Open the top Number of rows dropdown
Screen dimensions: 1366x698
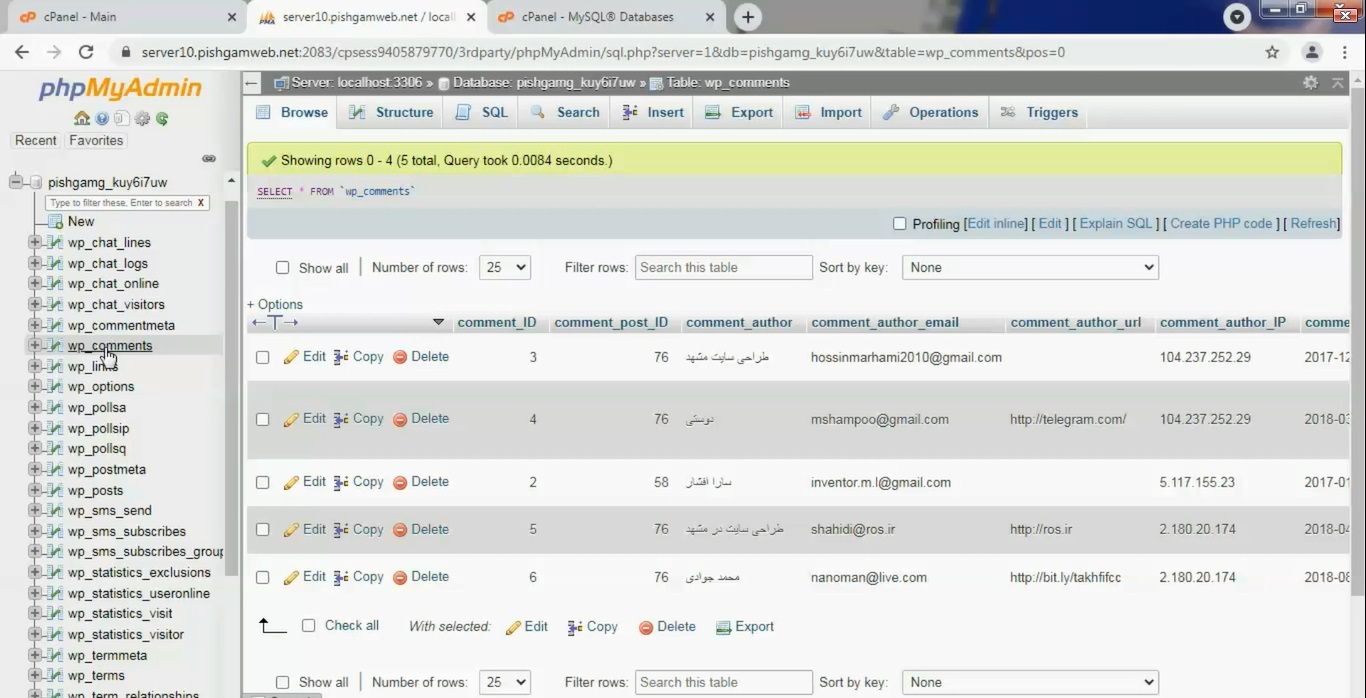[505, 267]
